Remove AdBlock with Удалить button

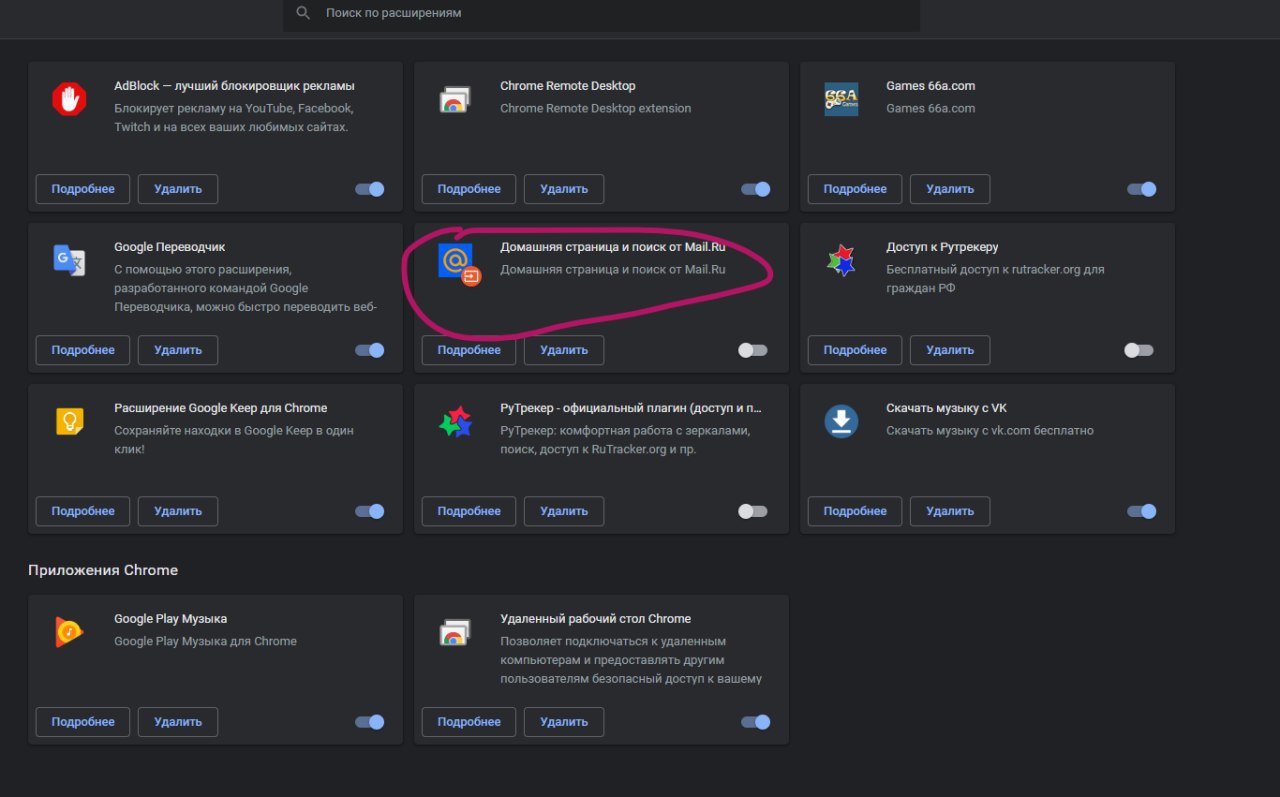coord(178,189)
